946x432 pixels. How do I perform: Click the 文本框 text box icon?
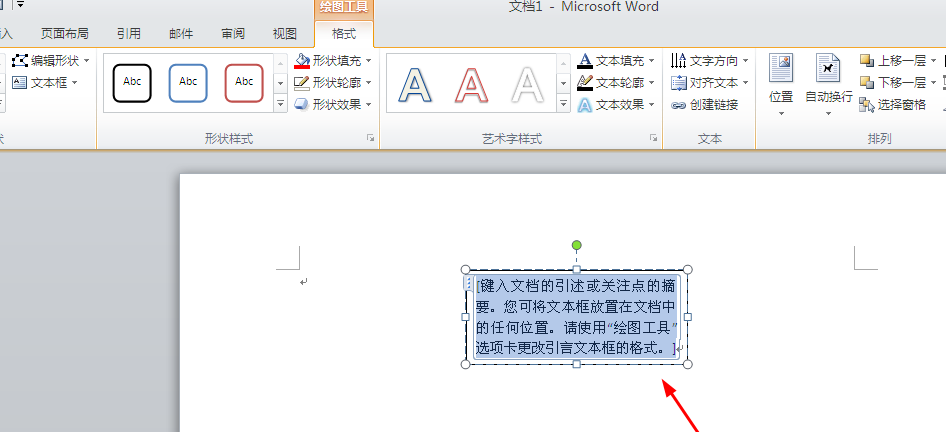[x=20, y=83]
